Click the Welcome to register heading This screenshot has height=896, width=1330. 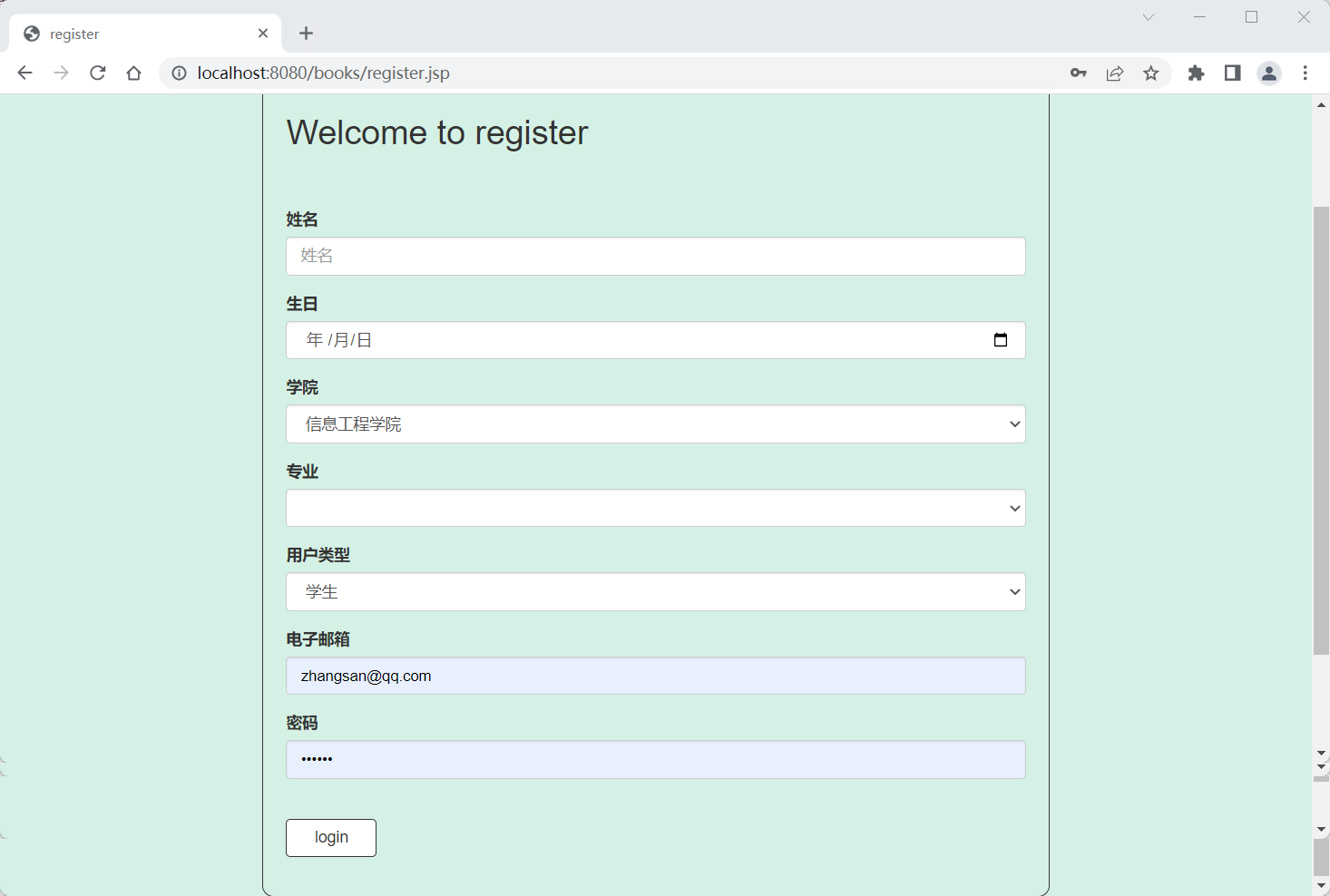click(437, 133)
